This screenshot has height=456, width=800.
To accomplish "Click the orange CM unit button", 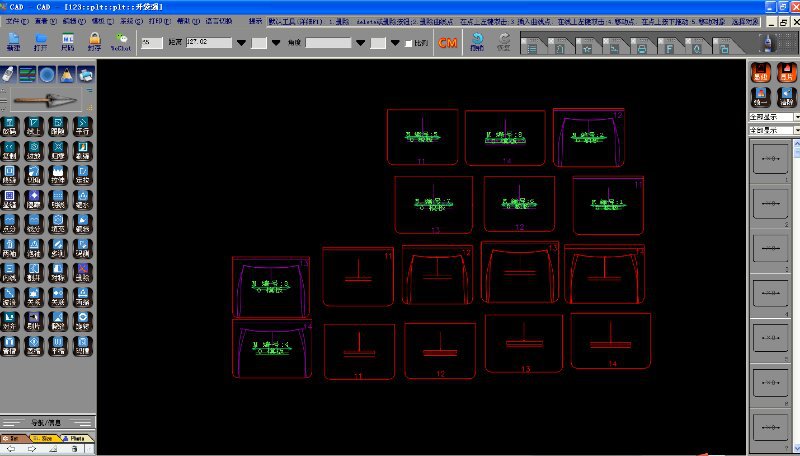I will [x=447, y=43].
